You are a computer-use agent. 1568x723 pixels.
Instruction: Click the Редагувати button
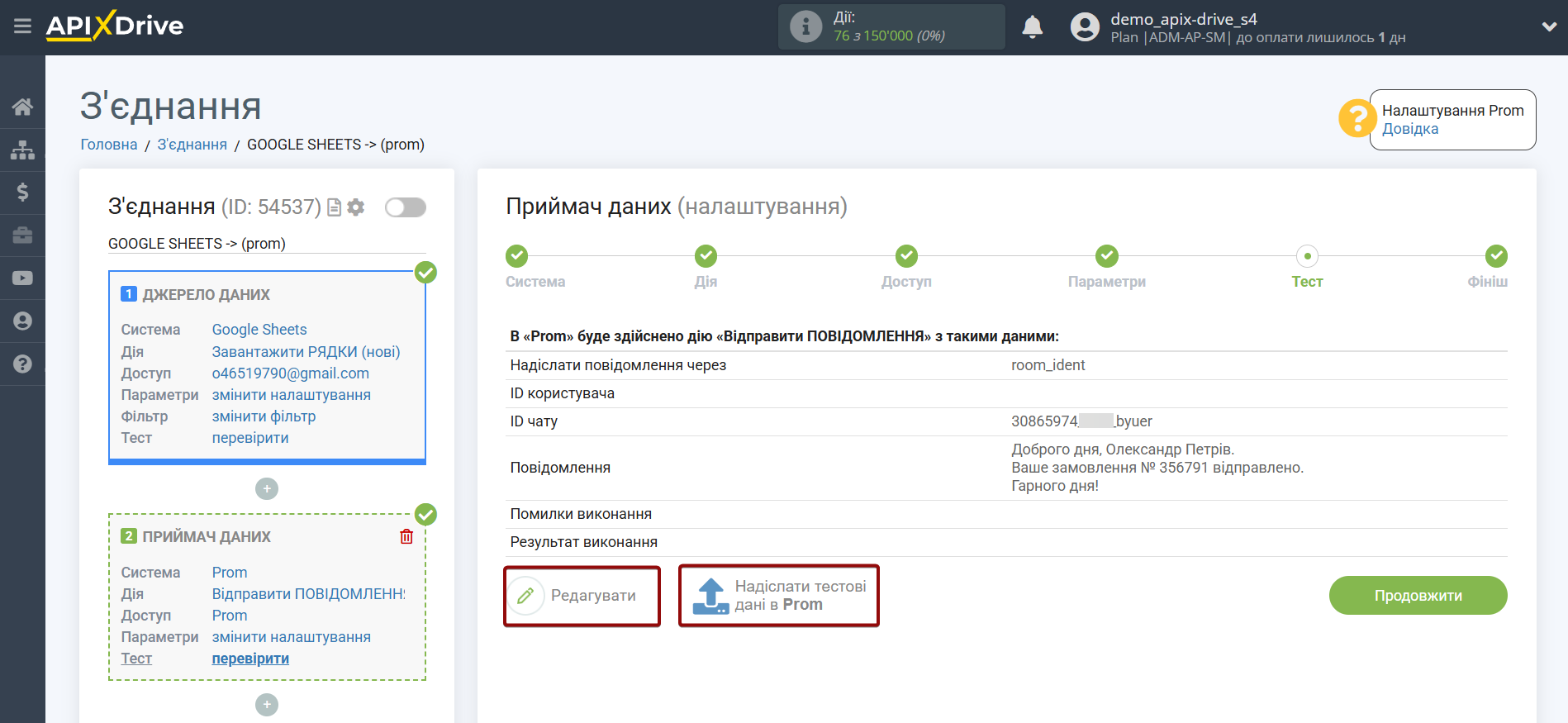(582, 596)
